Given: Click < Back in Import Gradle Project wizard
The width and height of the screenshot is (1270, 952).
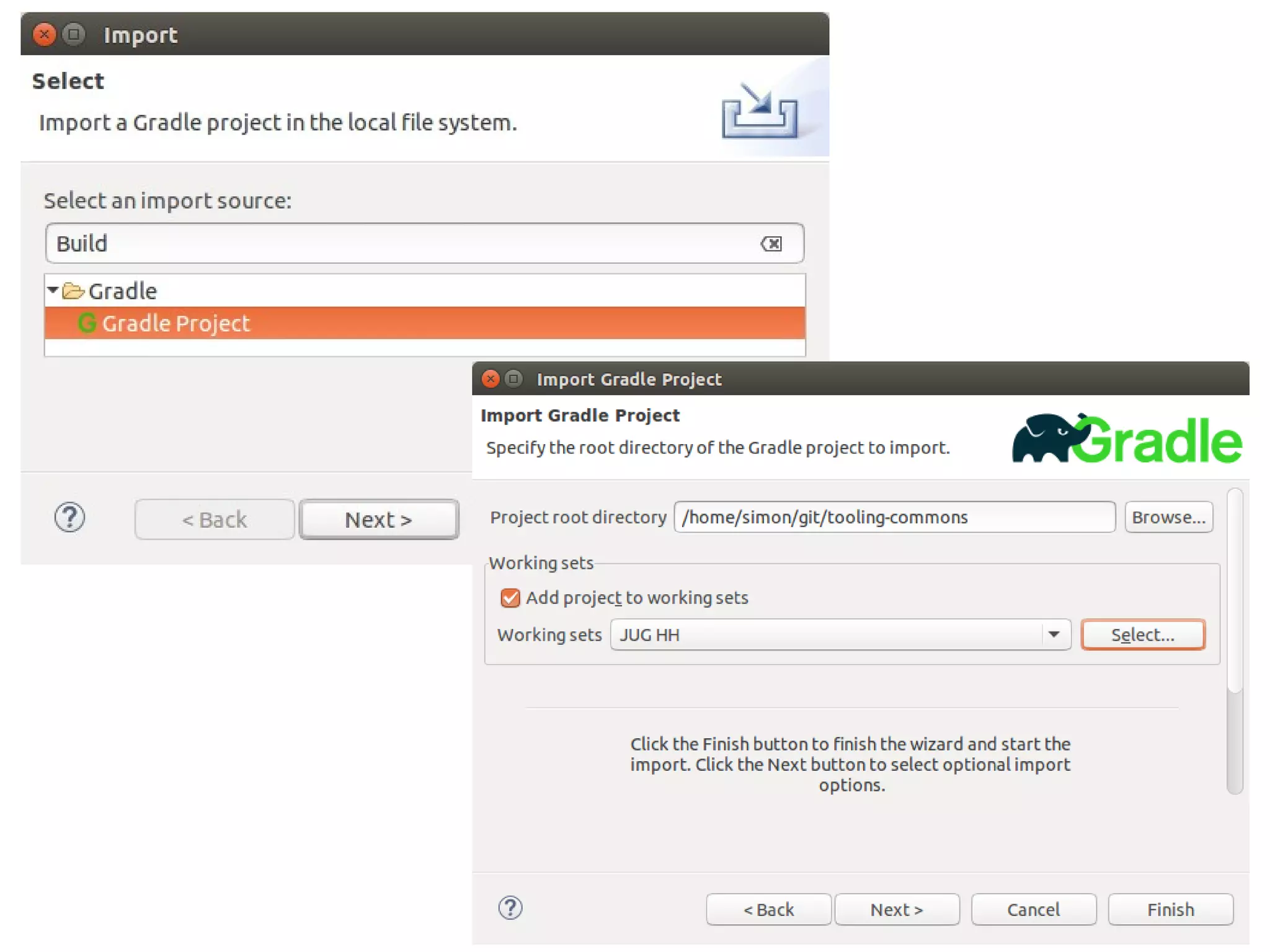Looking at the screenshot, I should click(x=768, y=909).
